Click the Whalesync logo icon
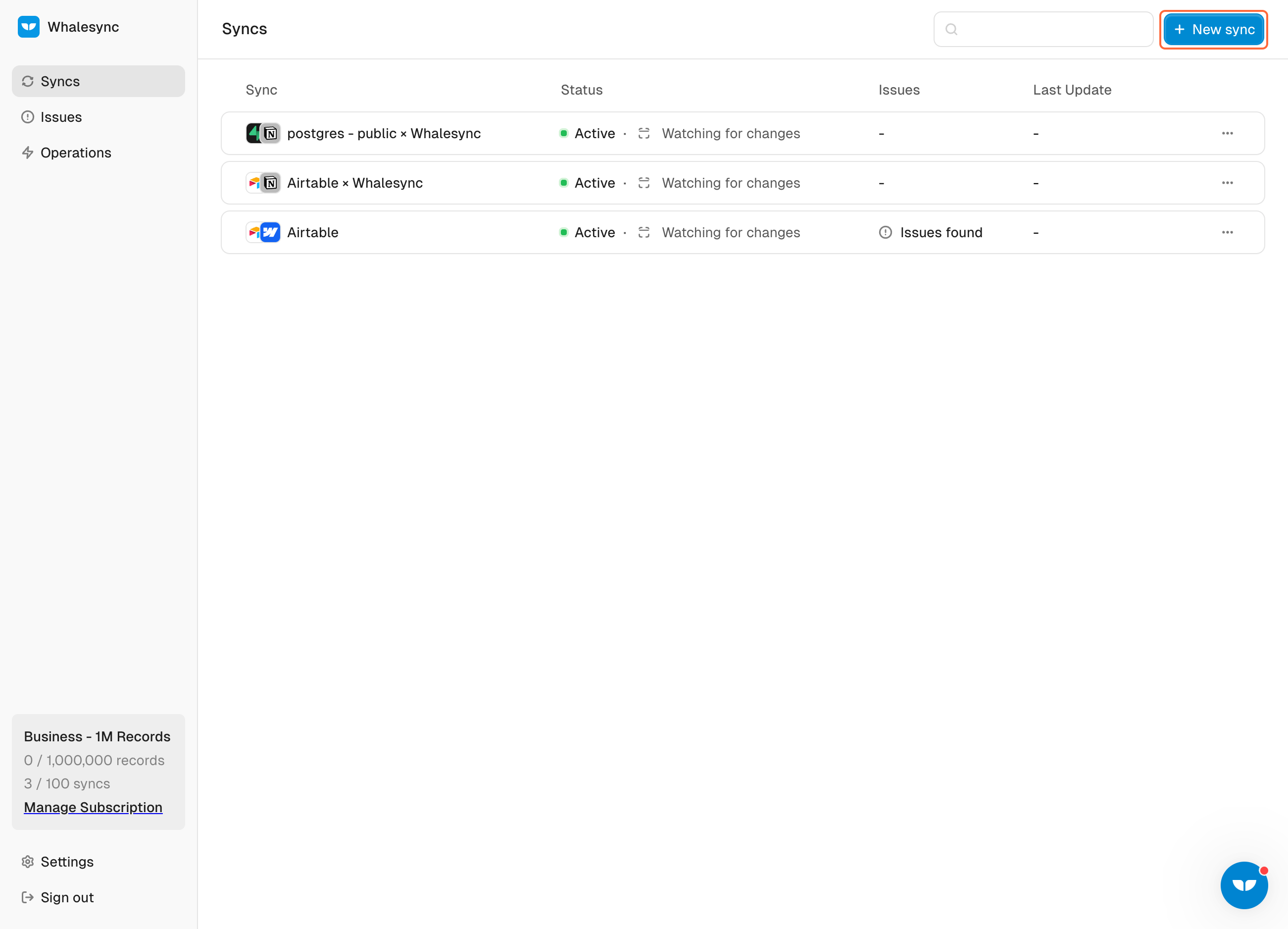 (x=28, y=27)
